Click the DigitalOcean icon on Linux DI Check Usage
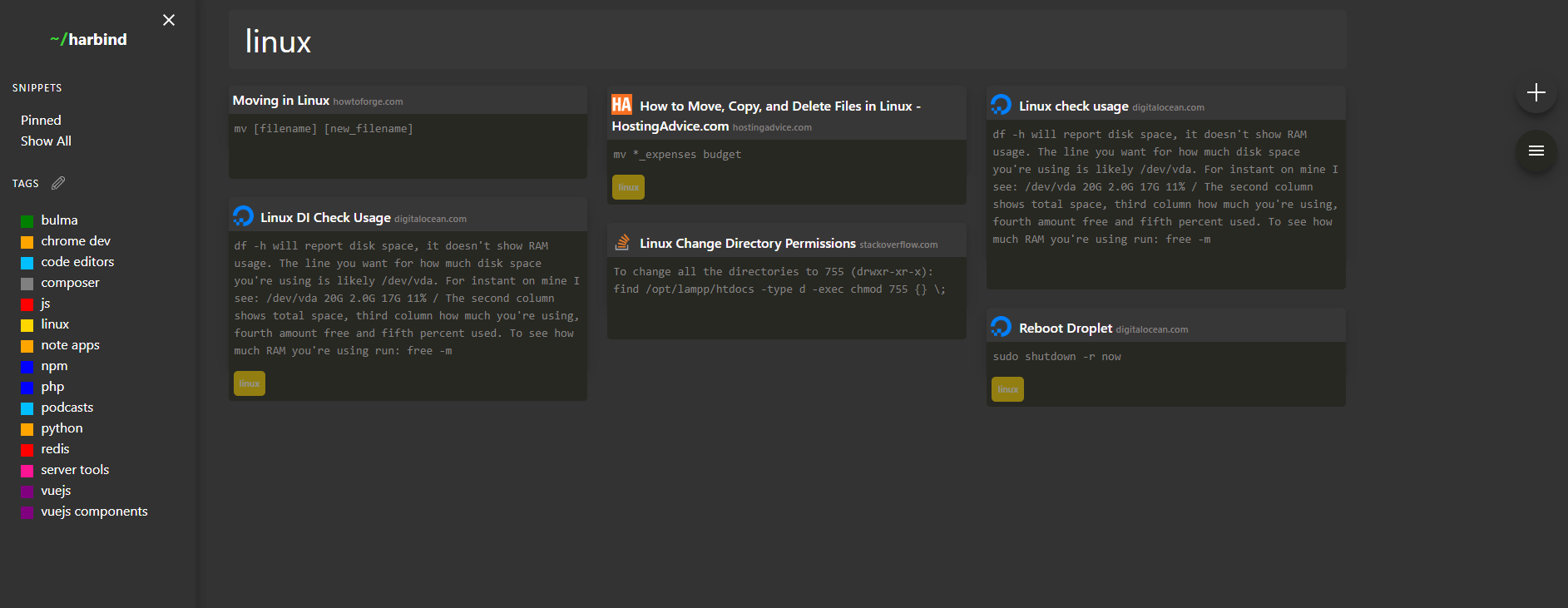Image resolution: width=1568 pixels, height=608 pixels. coord(244,216)
